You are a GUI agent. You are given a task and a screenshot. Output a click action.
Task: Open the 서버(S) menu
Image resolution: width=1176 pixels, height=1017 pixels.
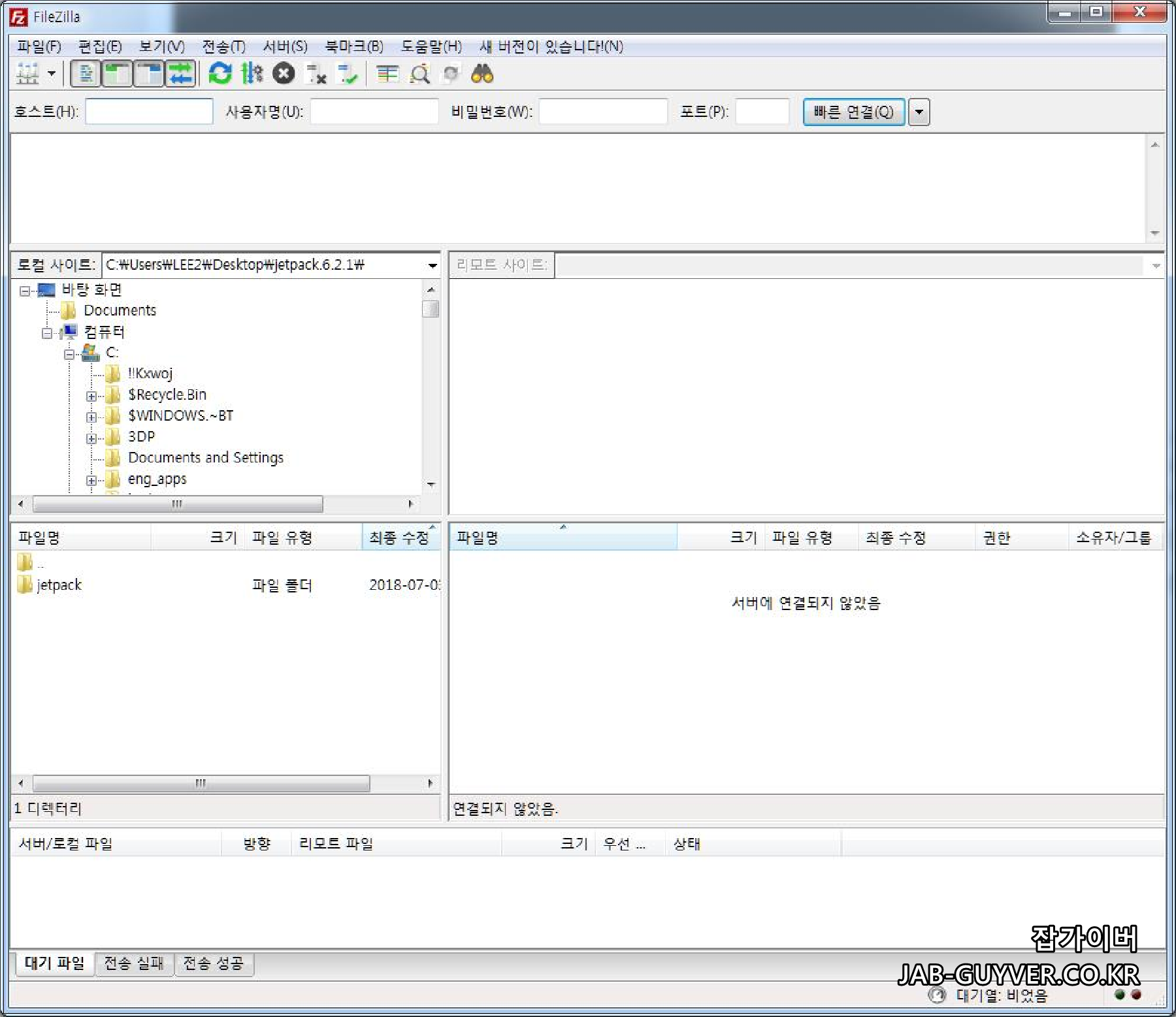tap(285, 46)
